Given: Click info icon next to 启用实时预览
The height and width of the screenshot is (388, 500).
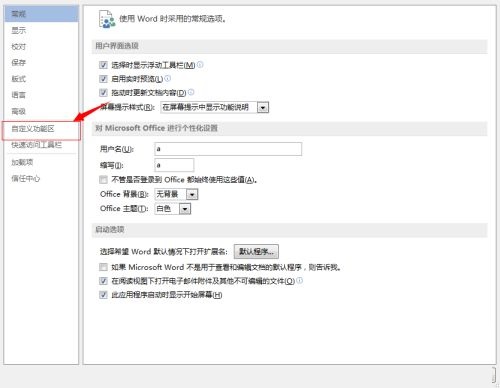Looking at the screenshot, I should point(168,78).
